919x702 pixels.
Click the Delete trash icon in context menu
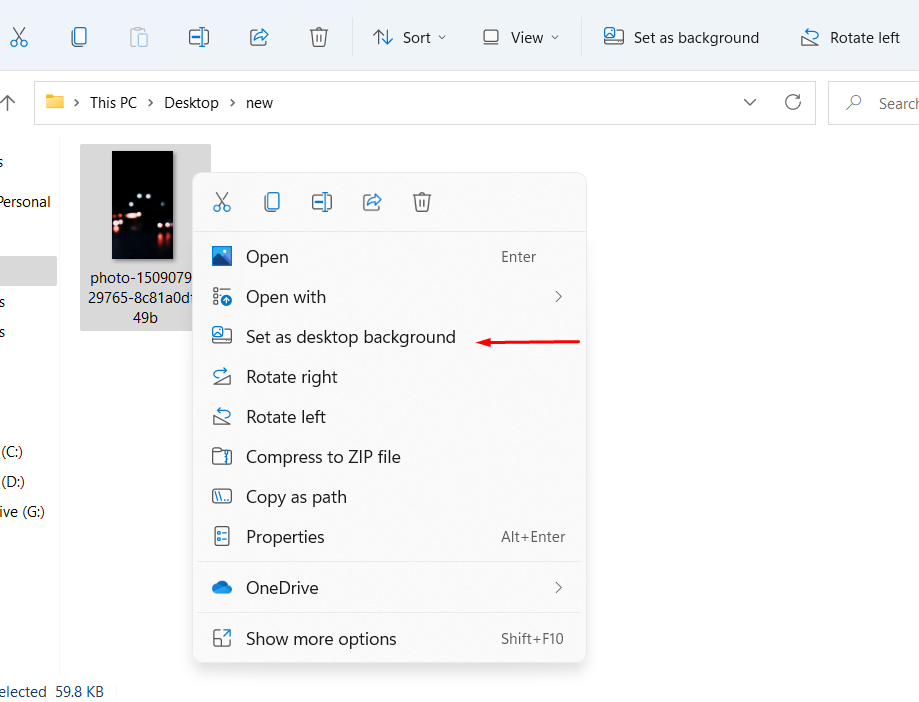tap(422, 202)
